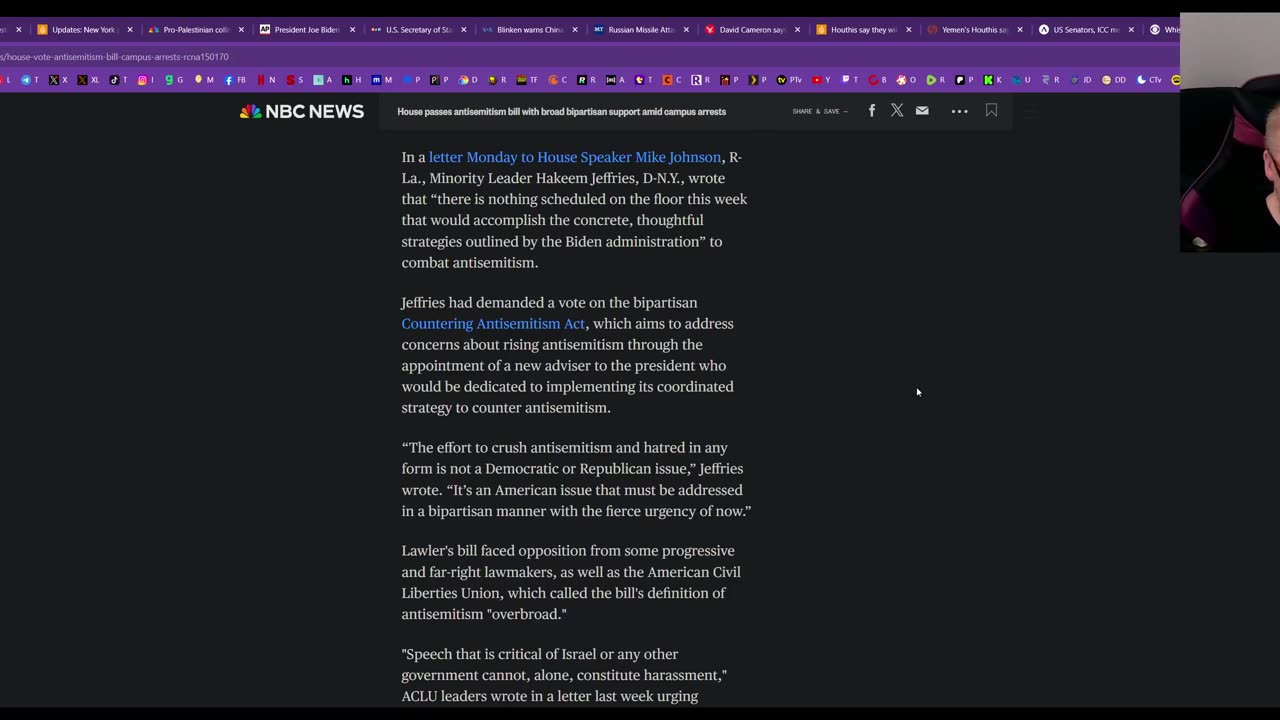
Task: Open the JD bookmark
Action: pos(1081,80)
